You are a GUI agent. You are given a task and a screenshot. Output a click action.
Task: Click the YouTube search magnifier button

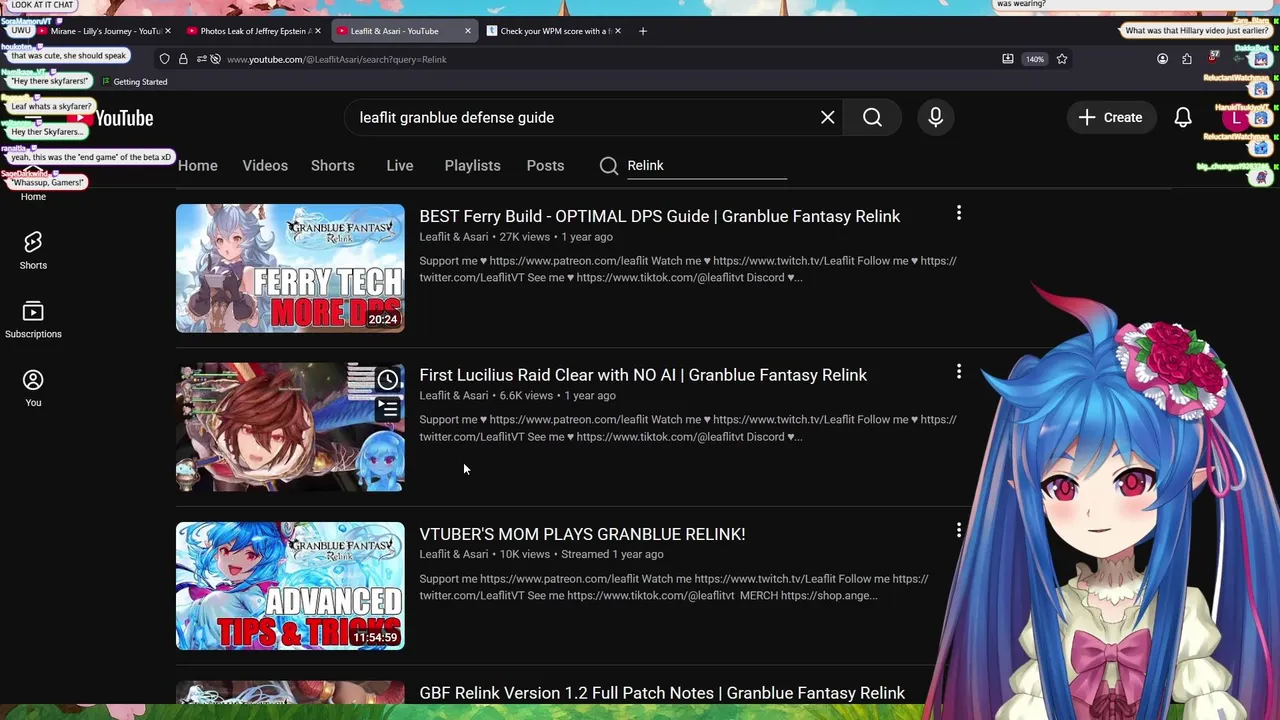click(872, 117)
